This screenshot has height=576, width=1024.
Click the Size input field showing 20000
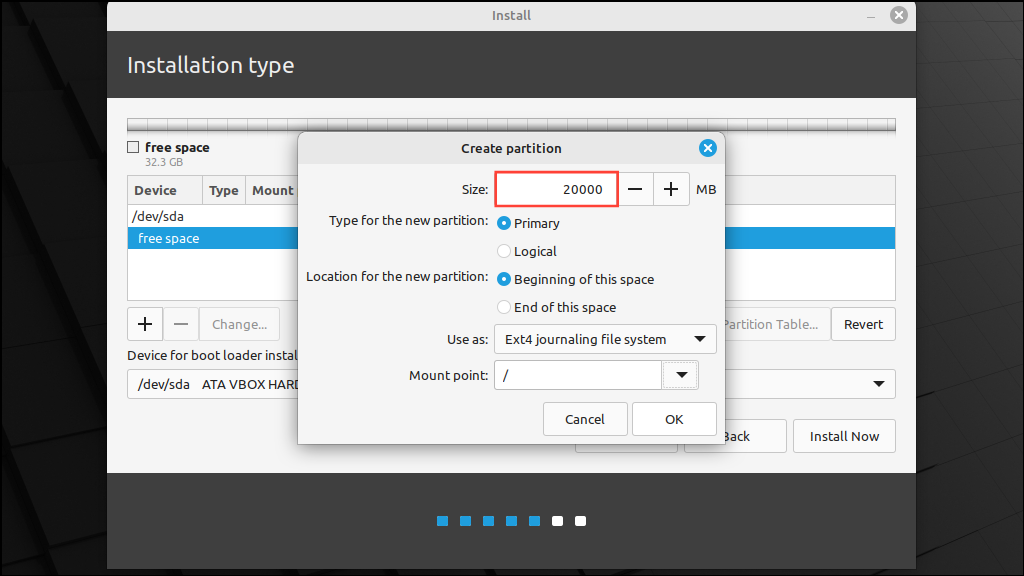pyautogui.click(x=556, y=189)
